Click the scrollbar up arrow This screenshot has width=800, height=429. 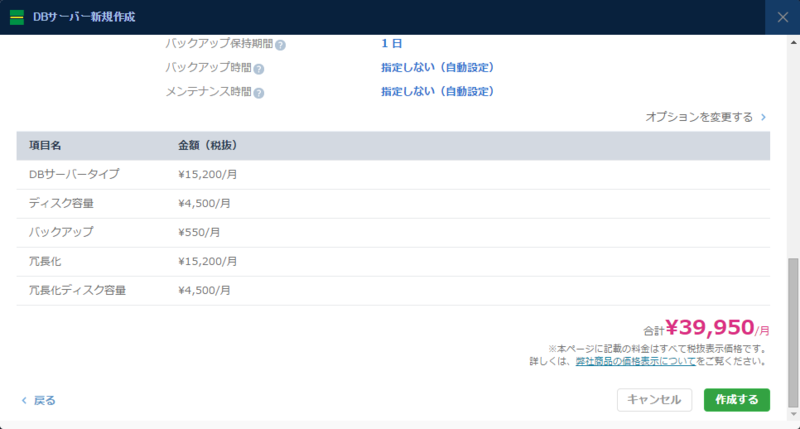793,42
